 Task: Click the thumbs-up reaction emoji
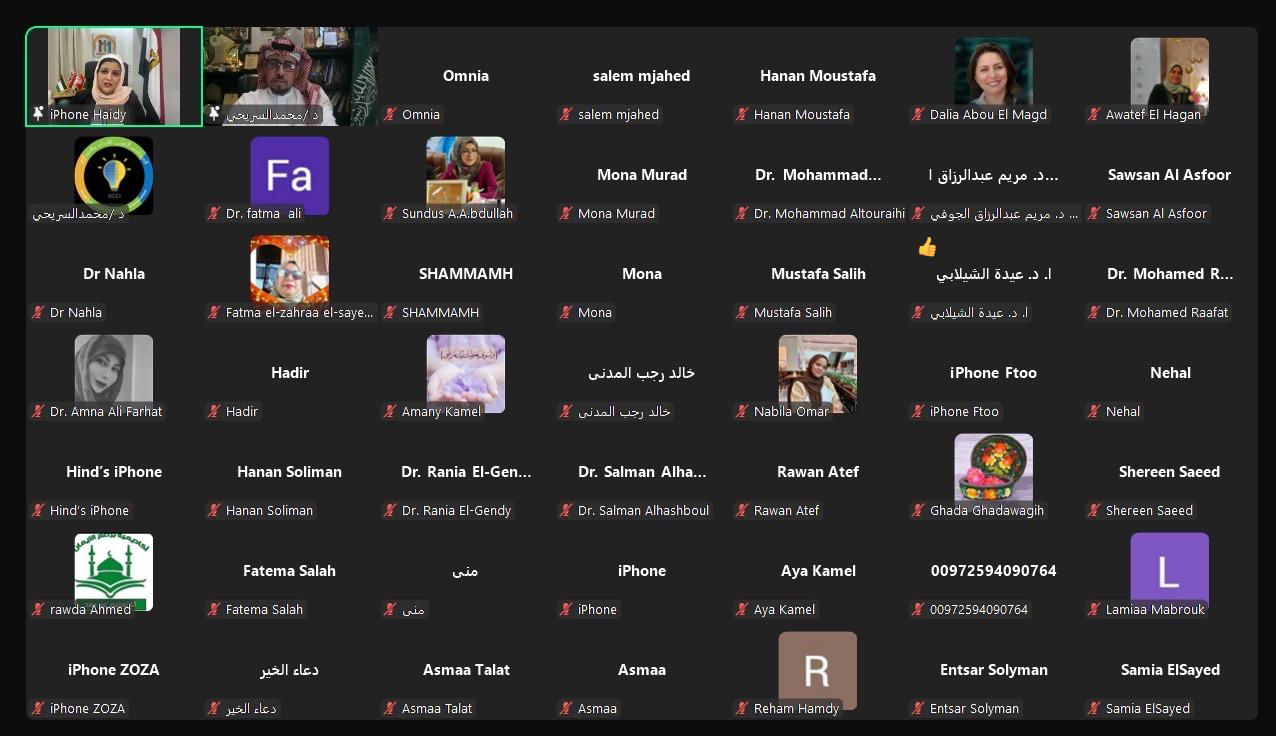(927, 247)
